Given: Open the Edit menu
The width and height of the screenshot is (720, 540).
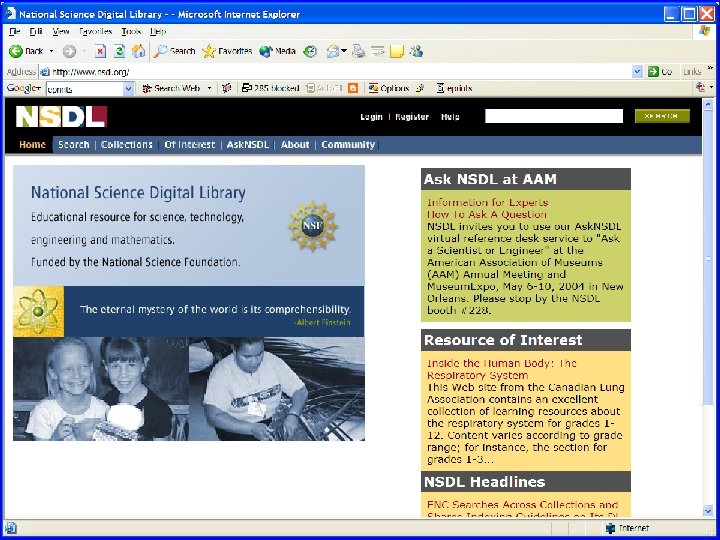Looking at the screenshot, I should (36, 32).
